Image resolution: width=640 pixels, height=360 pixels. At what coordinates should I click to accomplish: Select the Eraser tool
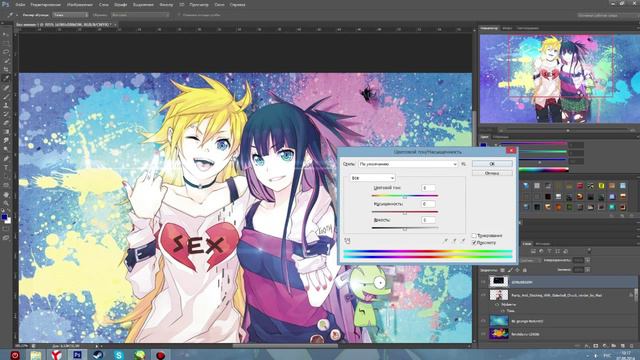6,123
